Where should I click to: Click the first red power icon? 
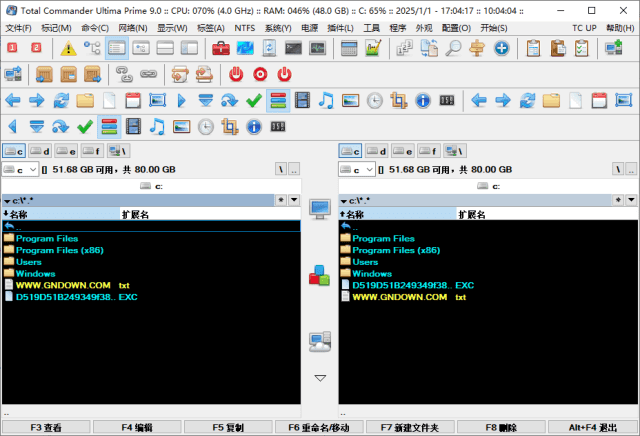click(236, 74)
